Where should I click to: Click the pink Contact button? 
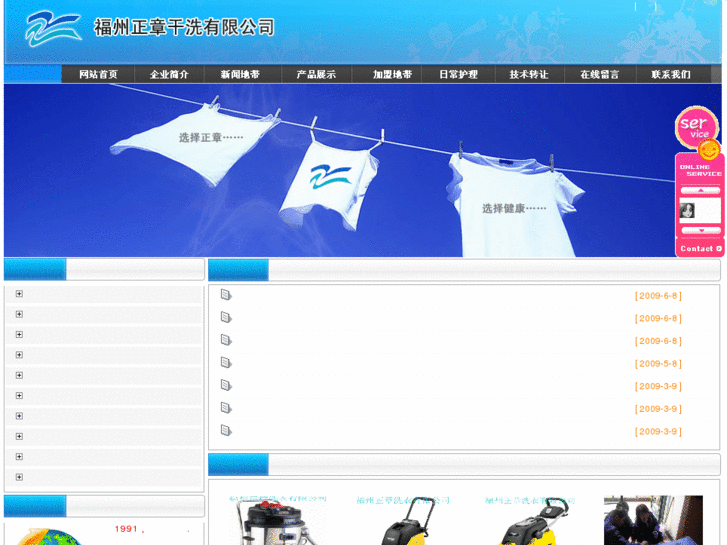[700, 249]
